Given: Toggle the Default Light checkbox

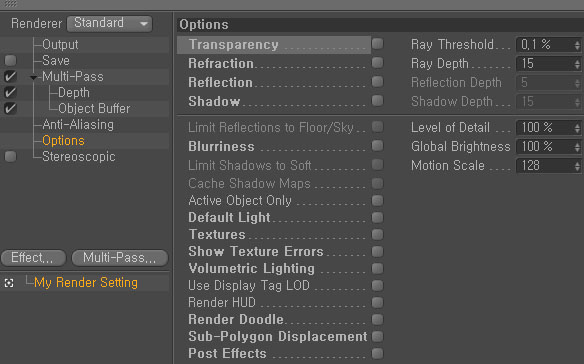Looking at the screenshot, I should pyautogui.click(x=377, y=217).
